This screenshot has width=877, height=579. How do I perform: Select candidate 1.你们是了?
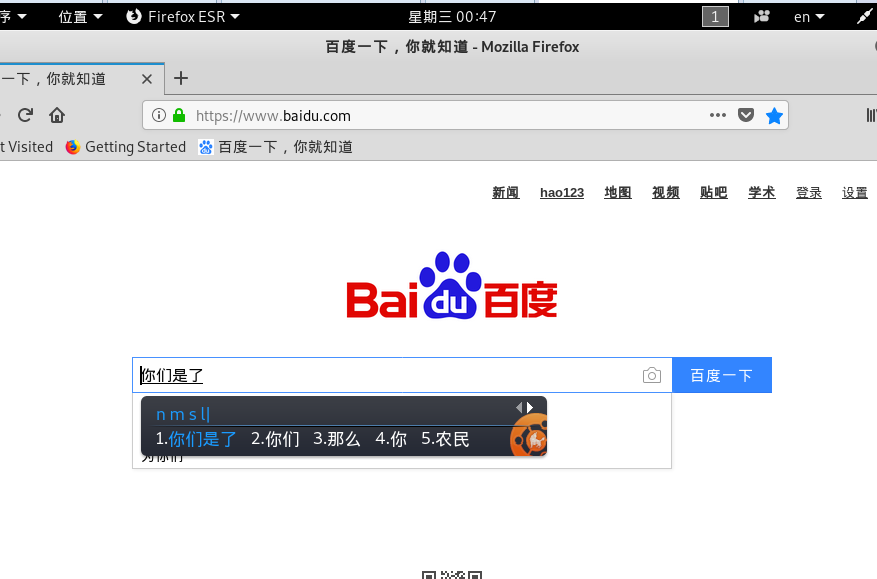point(196,439)
